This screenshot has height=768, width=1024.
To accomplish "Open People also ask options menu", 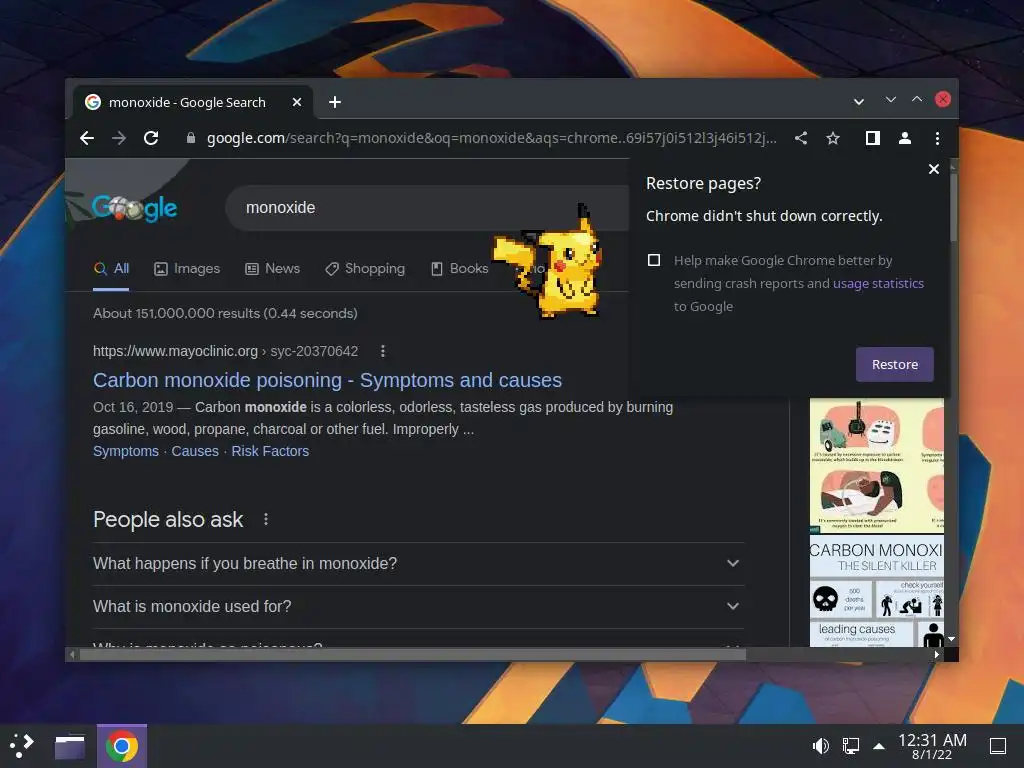I will [x=266, y=519].
